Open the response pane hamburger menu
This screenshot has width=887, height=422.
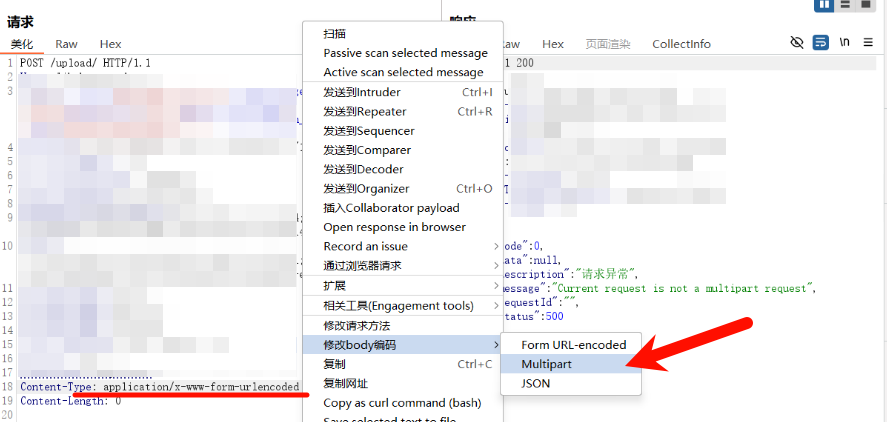pyautogui.click(x=868, y=42)
